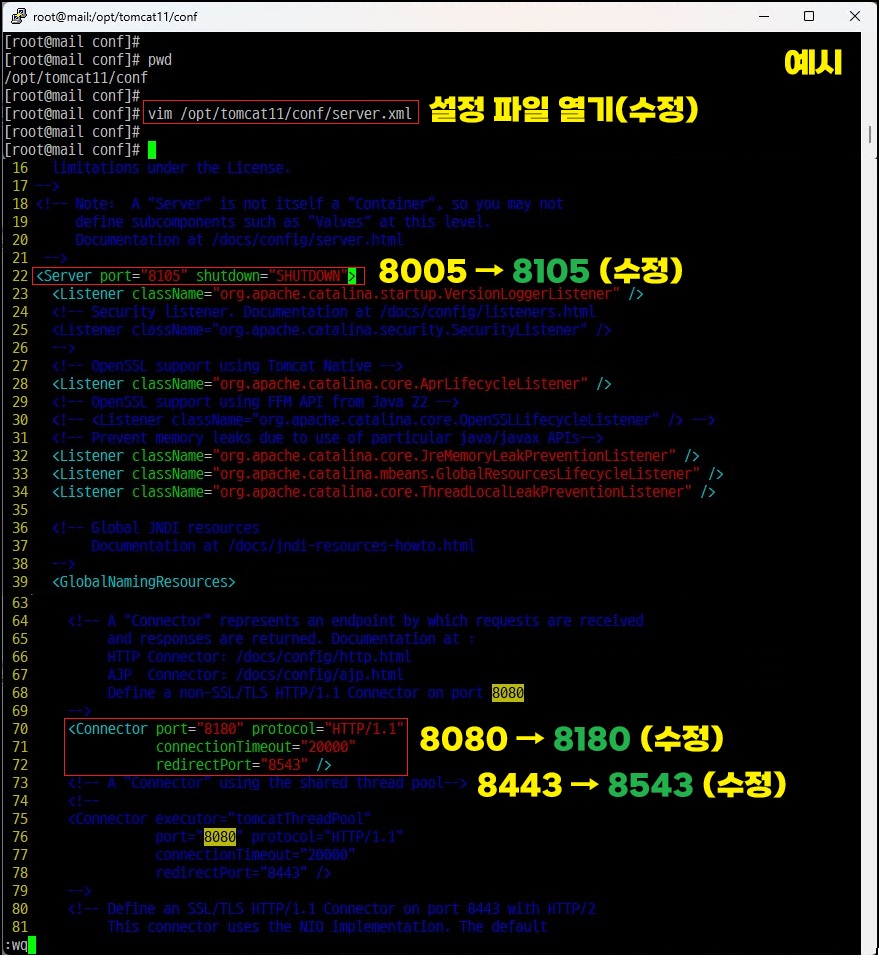This screenshot has height=955, width=879.
Task: Click the GlobalResourcesLifecycleListener line 33
Action: (387, 474)
